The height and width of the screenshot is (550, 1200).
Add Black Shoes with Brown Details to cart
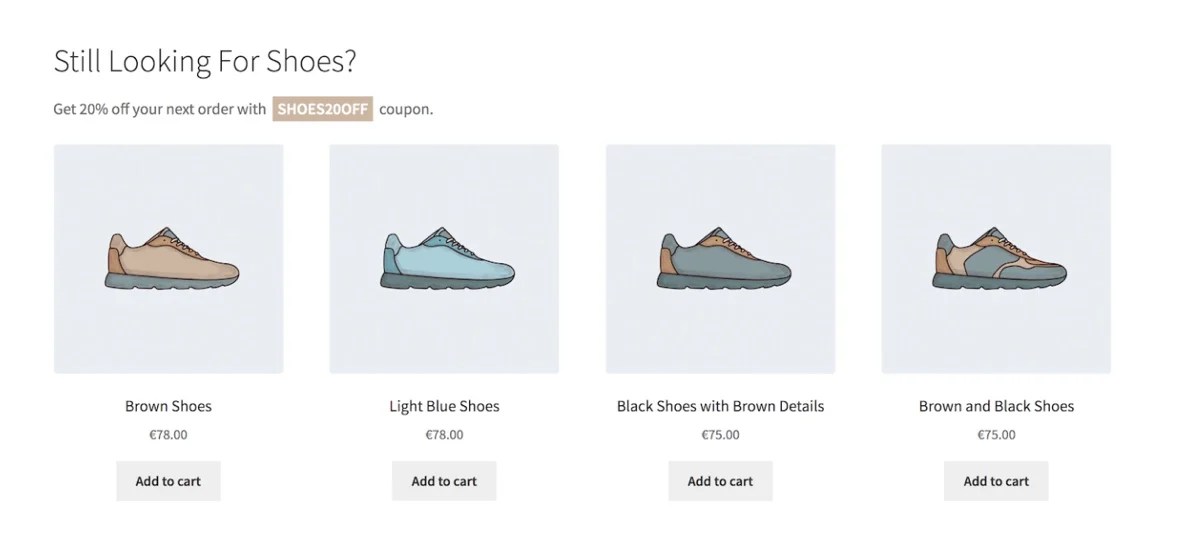pos(720,481)
